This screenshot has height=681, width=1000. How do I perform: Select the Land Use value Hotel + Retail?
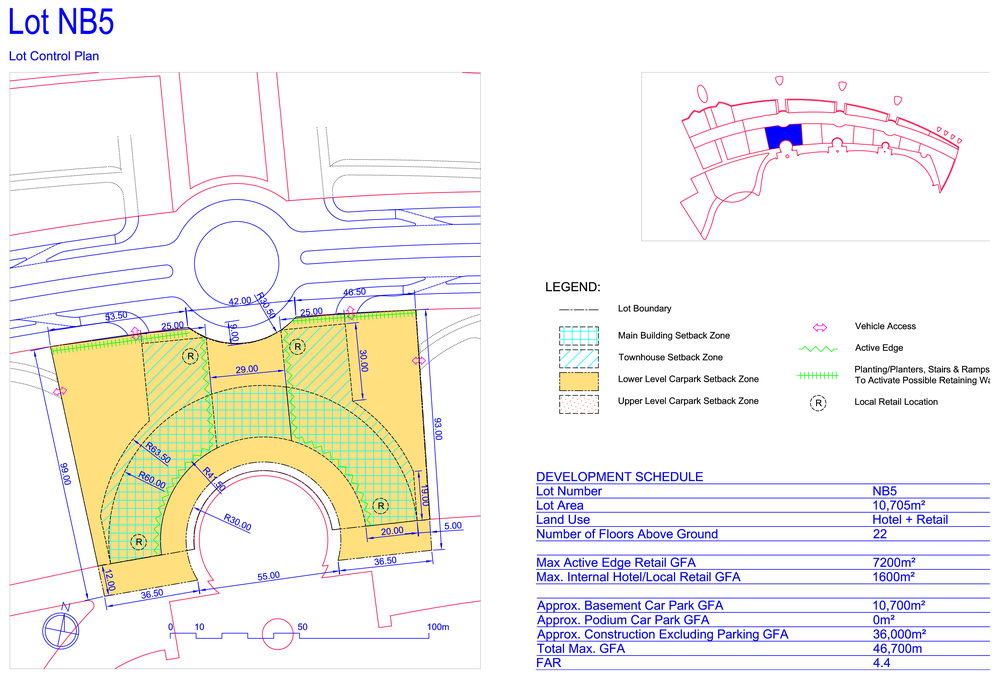coord(910,519)
